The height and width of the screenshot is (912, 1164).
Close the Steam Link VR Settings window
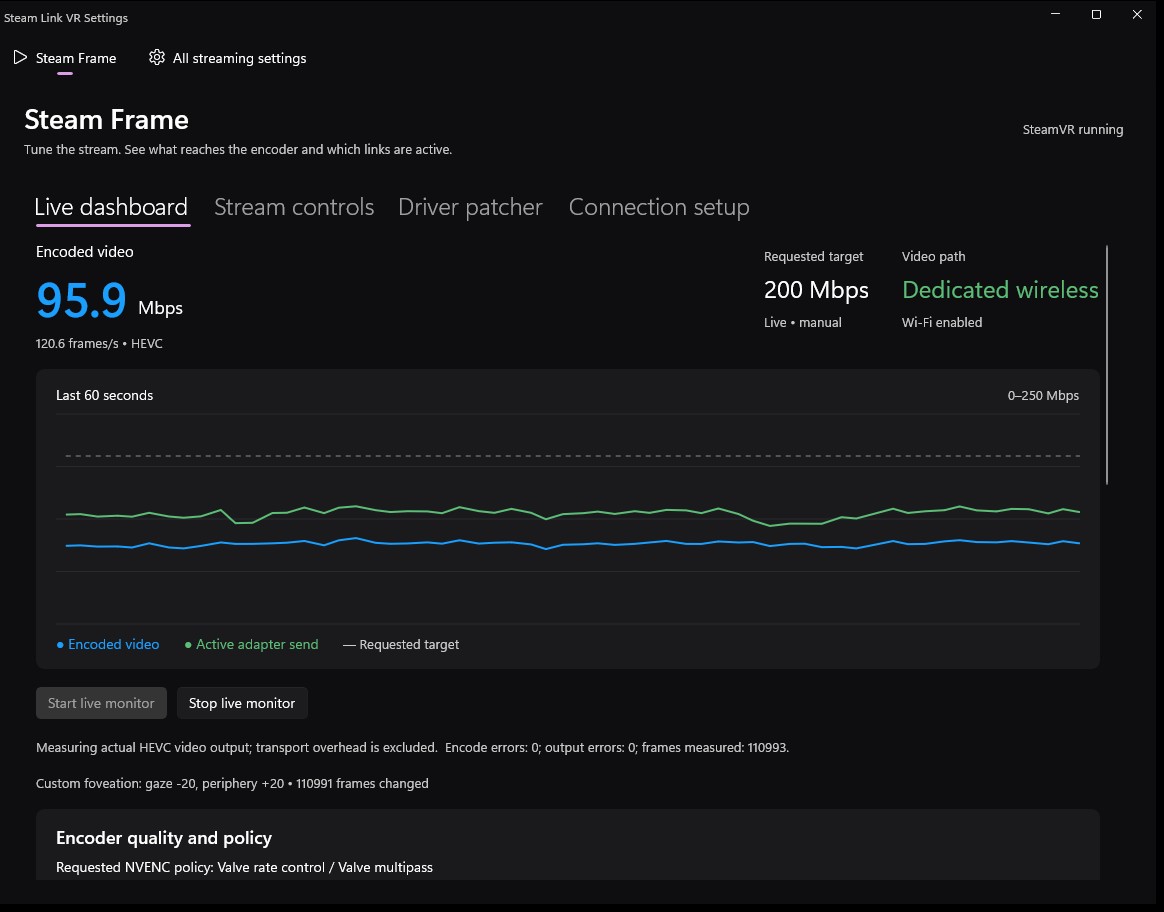click(x=1137, y=14)
